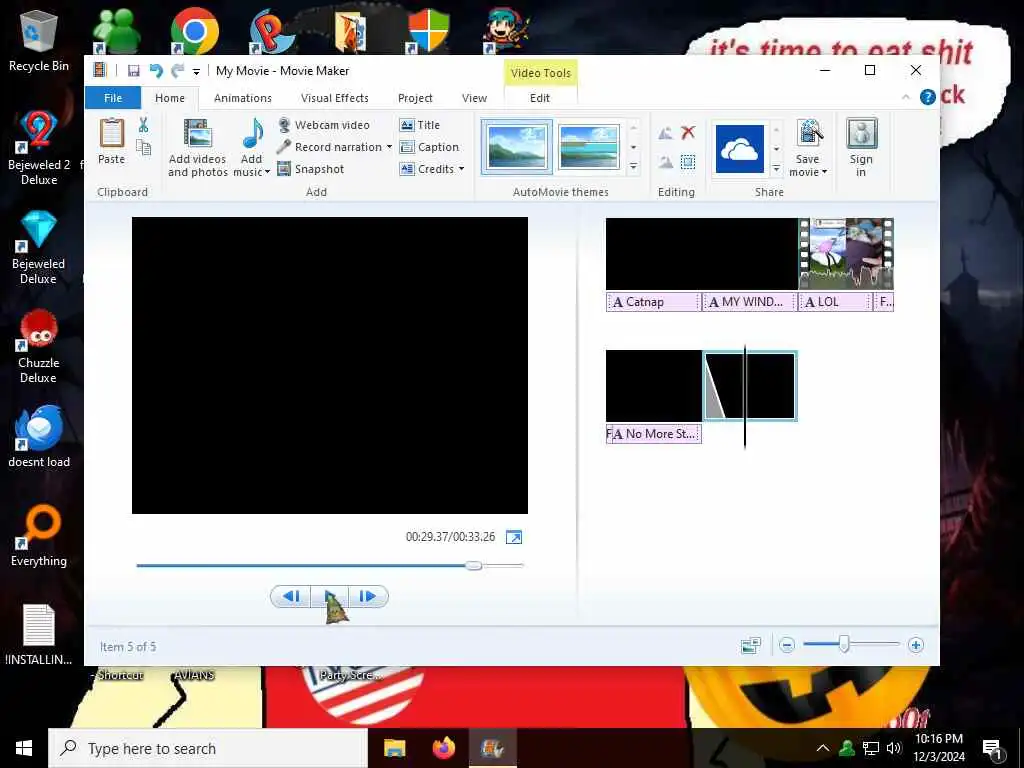The image size is (1024, 768).
Task: Click the Redo arrow in quick access toolbar
Action: click(x=177, y=71)
